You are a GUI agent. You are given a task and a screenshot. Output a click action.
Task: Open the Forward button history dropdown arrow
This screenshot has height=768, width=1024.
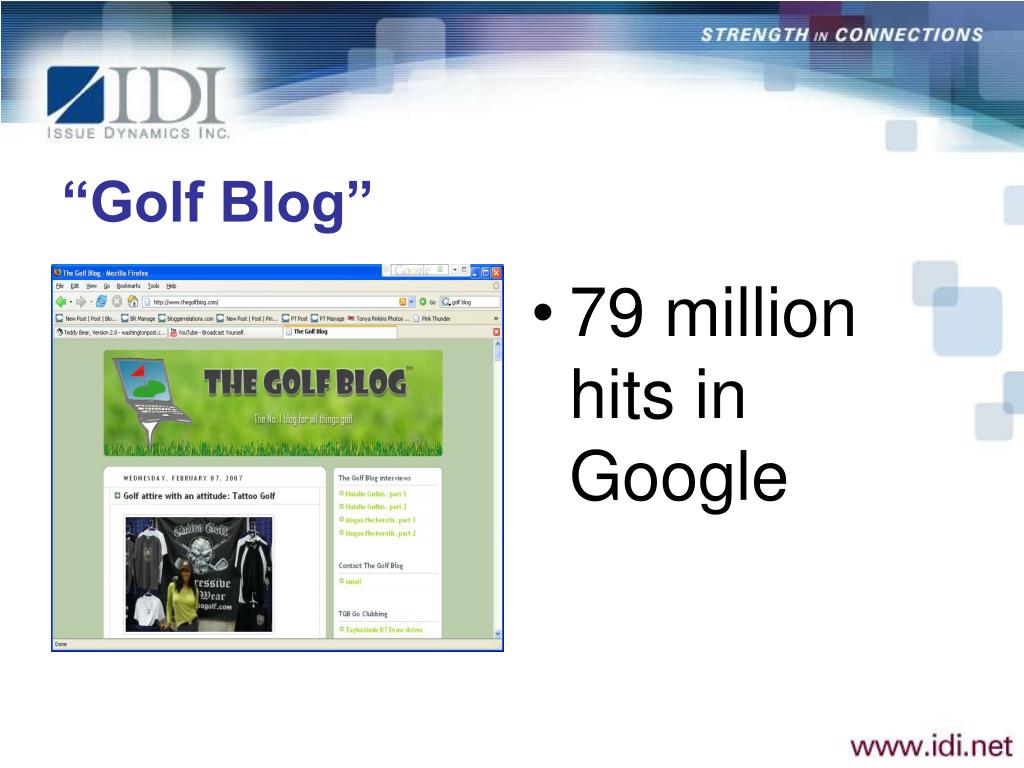(x=89, y=302)
